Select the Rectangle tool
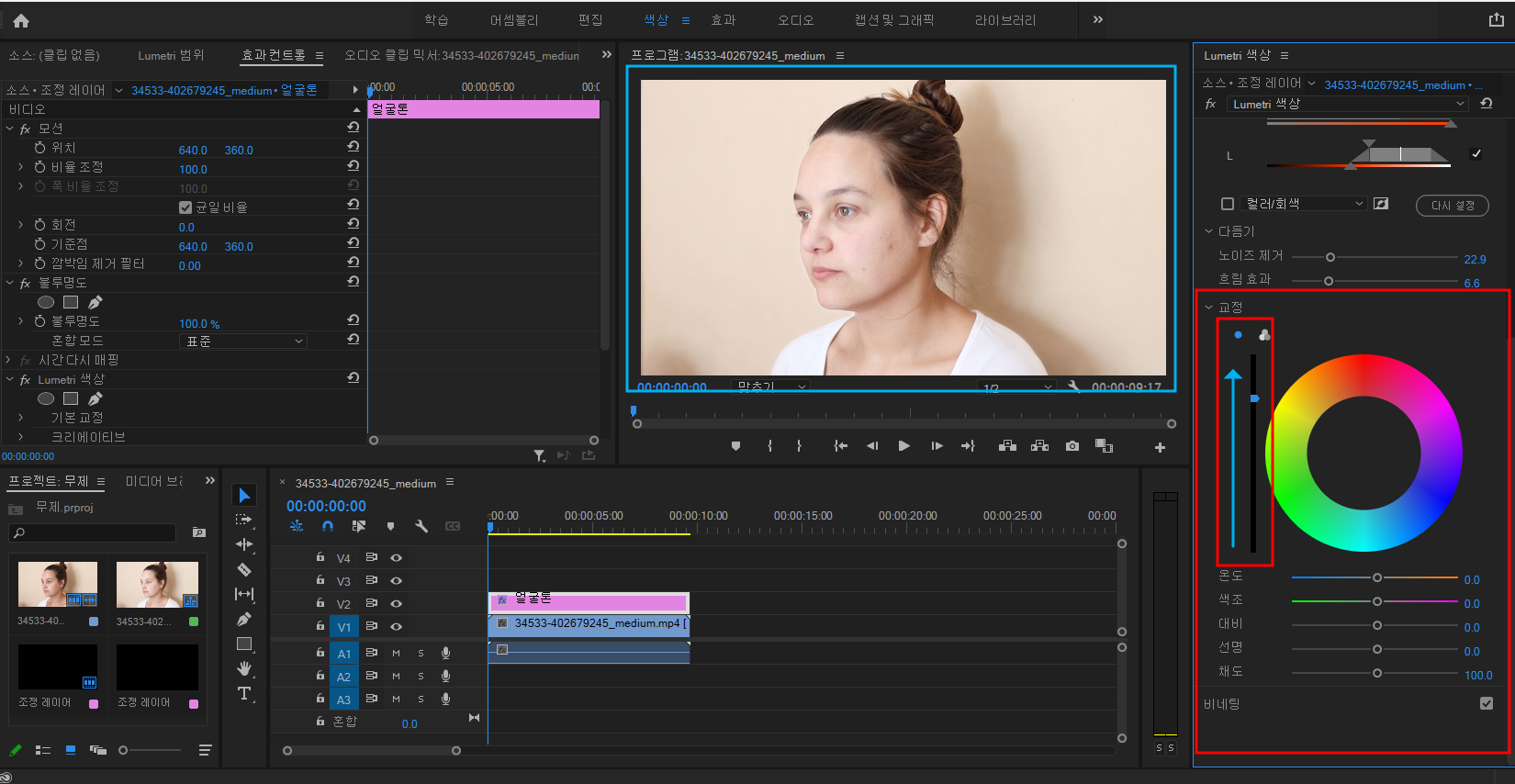The width and height of the screenshot is (1515, 784). pos(244,644)
